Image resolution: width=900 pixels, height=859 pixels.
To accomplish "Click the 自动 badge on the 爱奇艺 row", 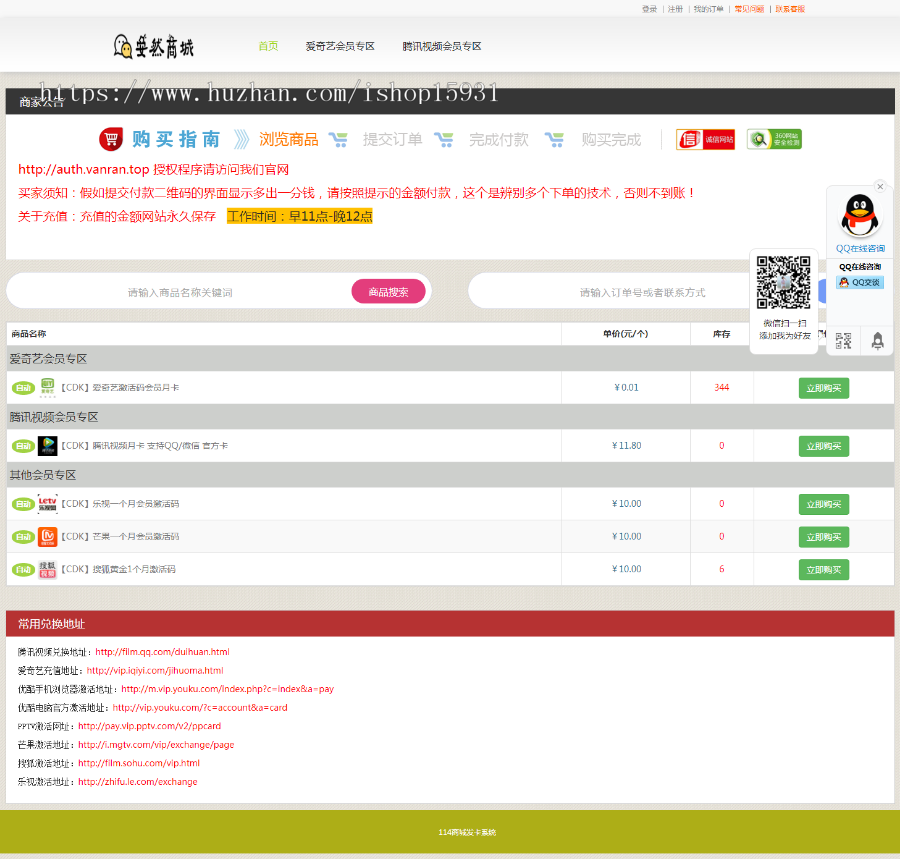I will (x=24, y=388).
